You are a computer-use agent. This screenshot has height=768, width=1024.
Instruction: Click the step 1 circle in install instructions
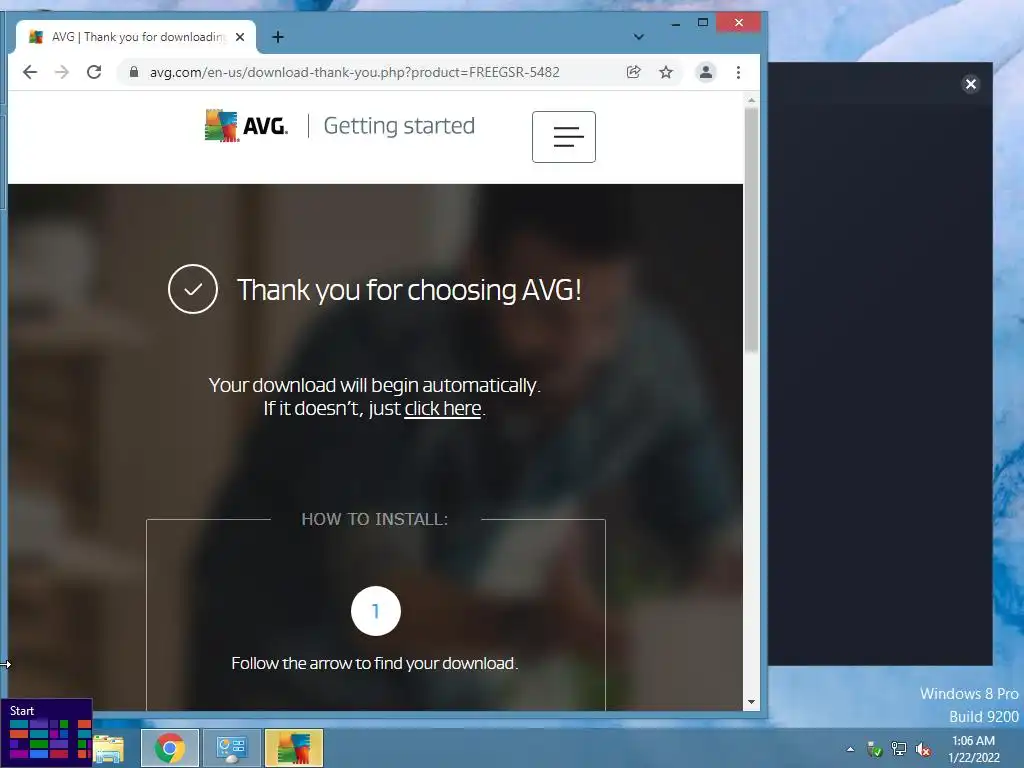coord(376,611)
